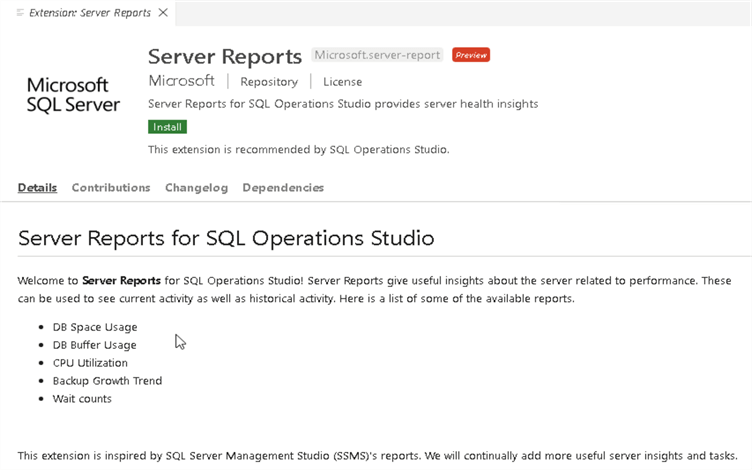752x470 pixels.
Task: Open the Changelog tab
Action: click(196, 188)
